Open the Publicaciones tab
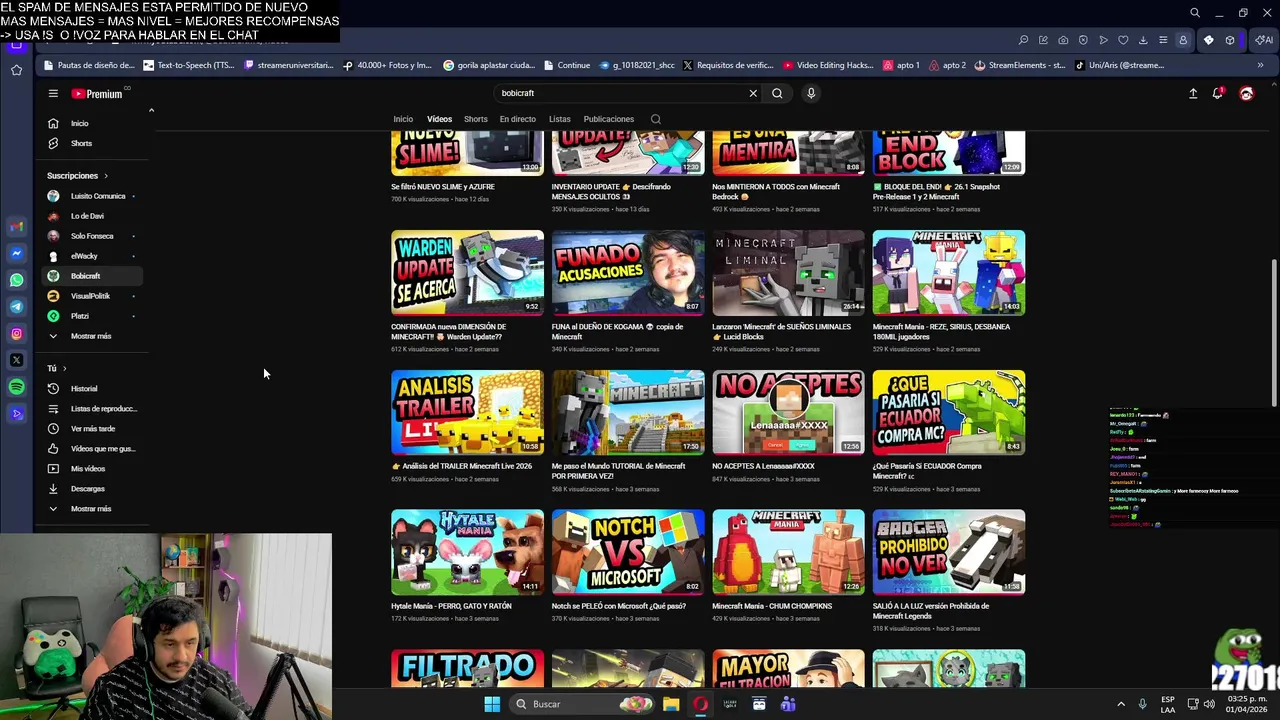This screenshot has width=1280, height=720. (x=609, y=119)
